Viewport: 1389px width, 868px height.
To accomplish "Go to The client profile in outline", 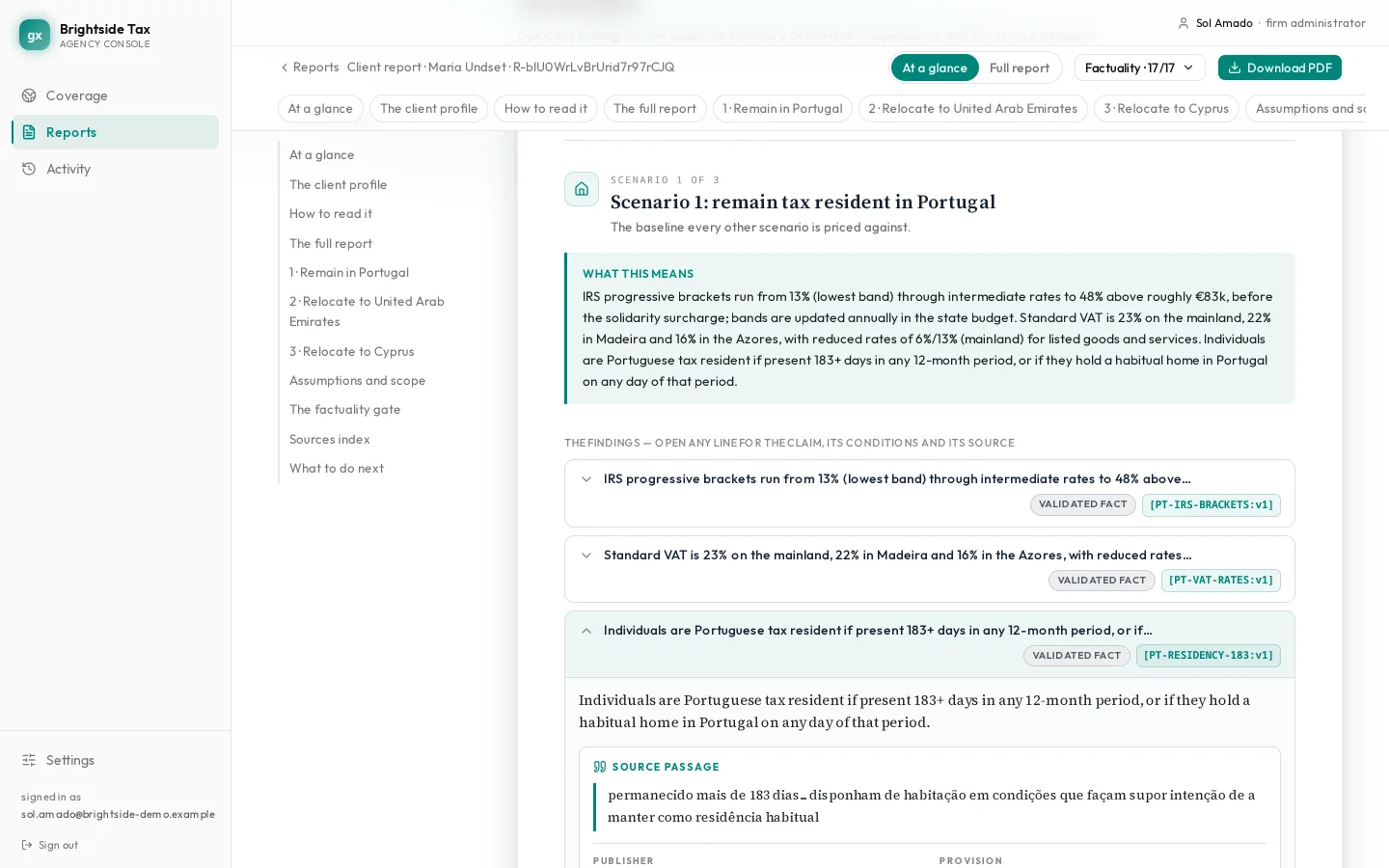I will point(338,185).
